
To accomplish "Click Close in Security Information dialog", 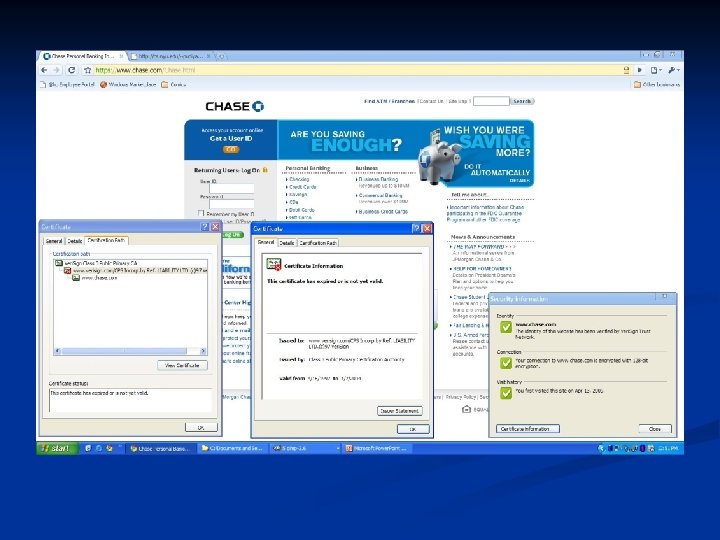I will [x=655, y=429].
